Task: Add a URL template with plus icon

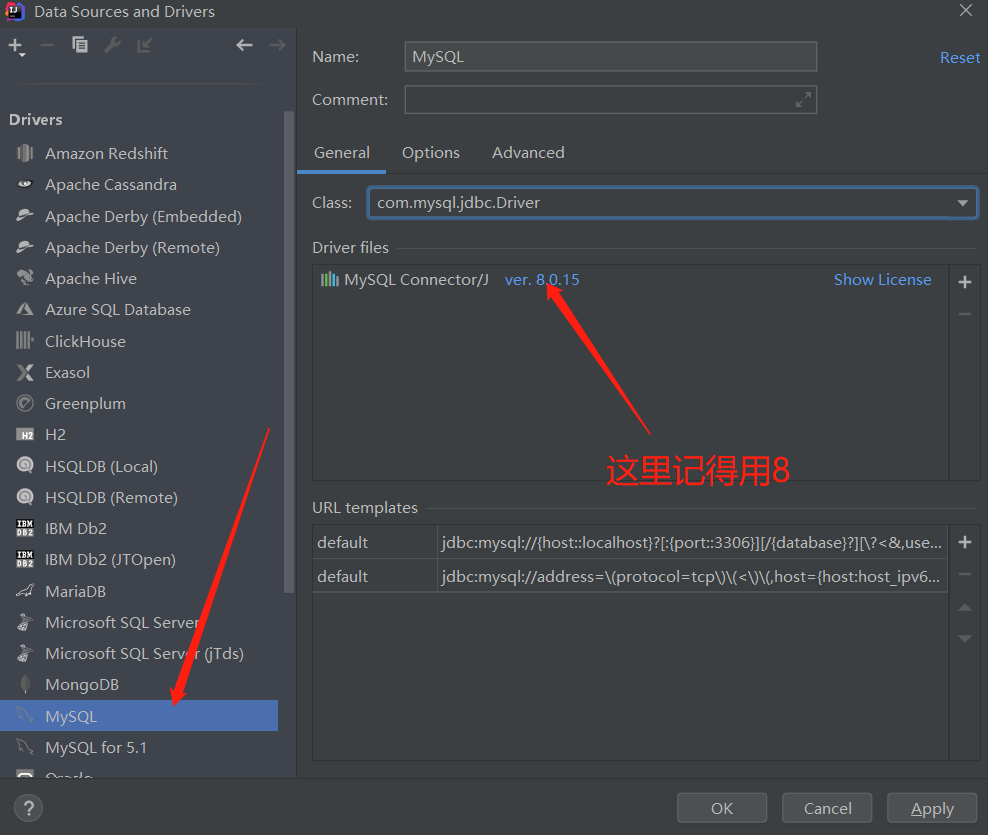Action: [x=965, y=542]
